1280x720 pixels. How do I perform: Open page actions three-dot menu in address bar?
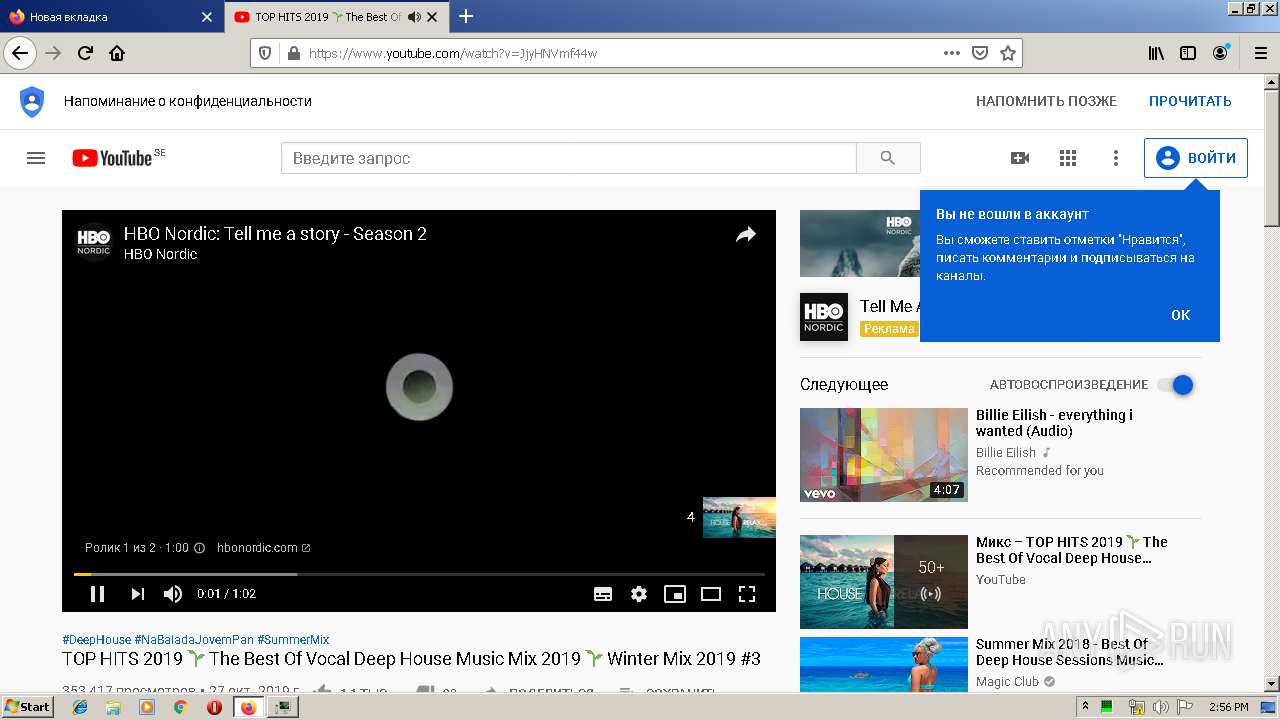(952, 53)
